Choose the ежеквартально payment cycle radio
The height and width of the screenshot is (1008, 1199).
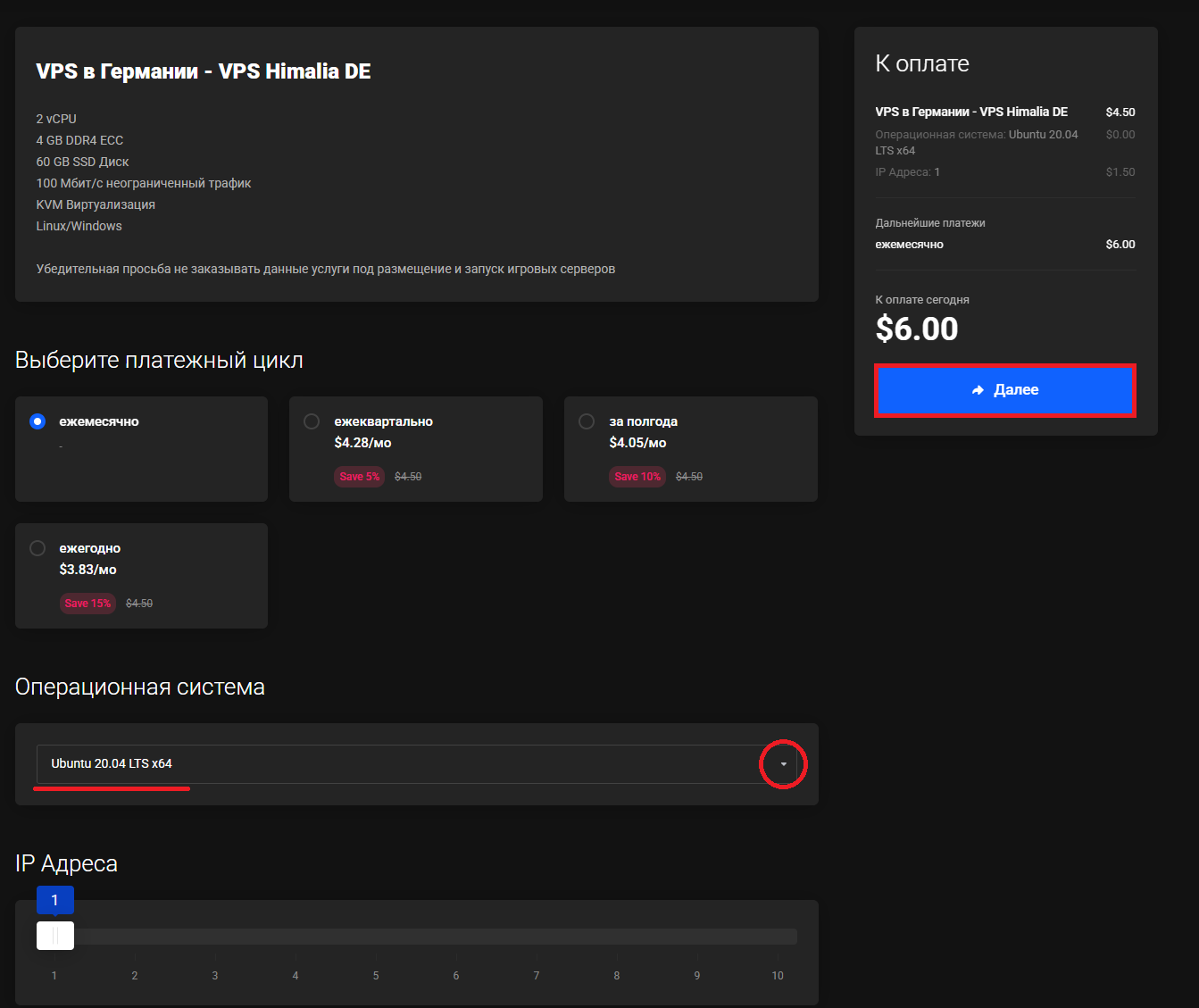point(312,421)
